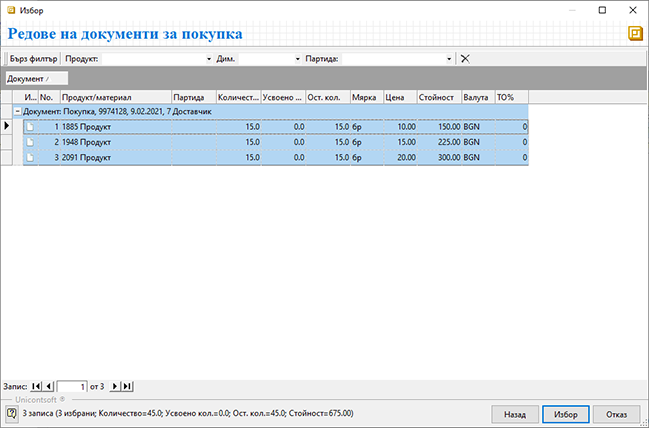Screen dimensions: 649x428
Task: Click the yellow window layout icon at top right
Action: [635, 33]
